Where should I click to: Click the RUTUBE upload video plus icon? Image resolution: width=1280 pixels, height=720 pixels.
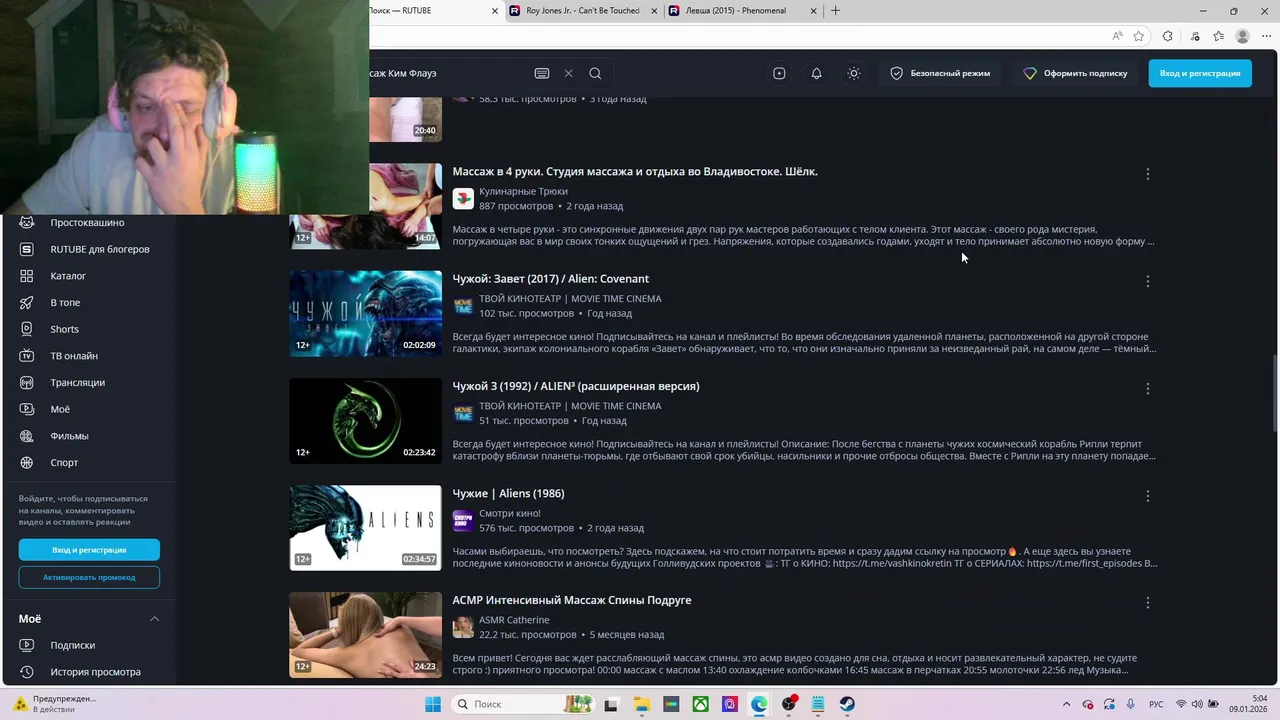[779, 73]
